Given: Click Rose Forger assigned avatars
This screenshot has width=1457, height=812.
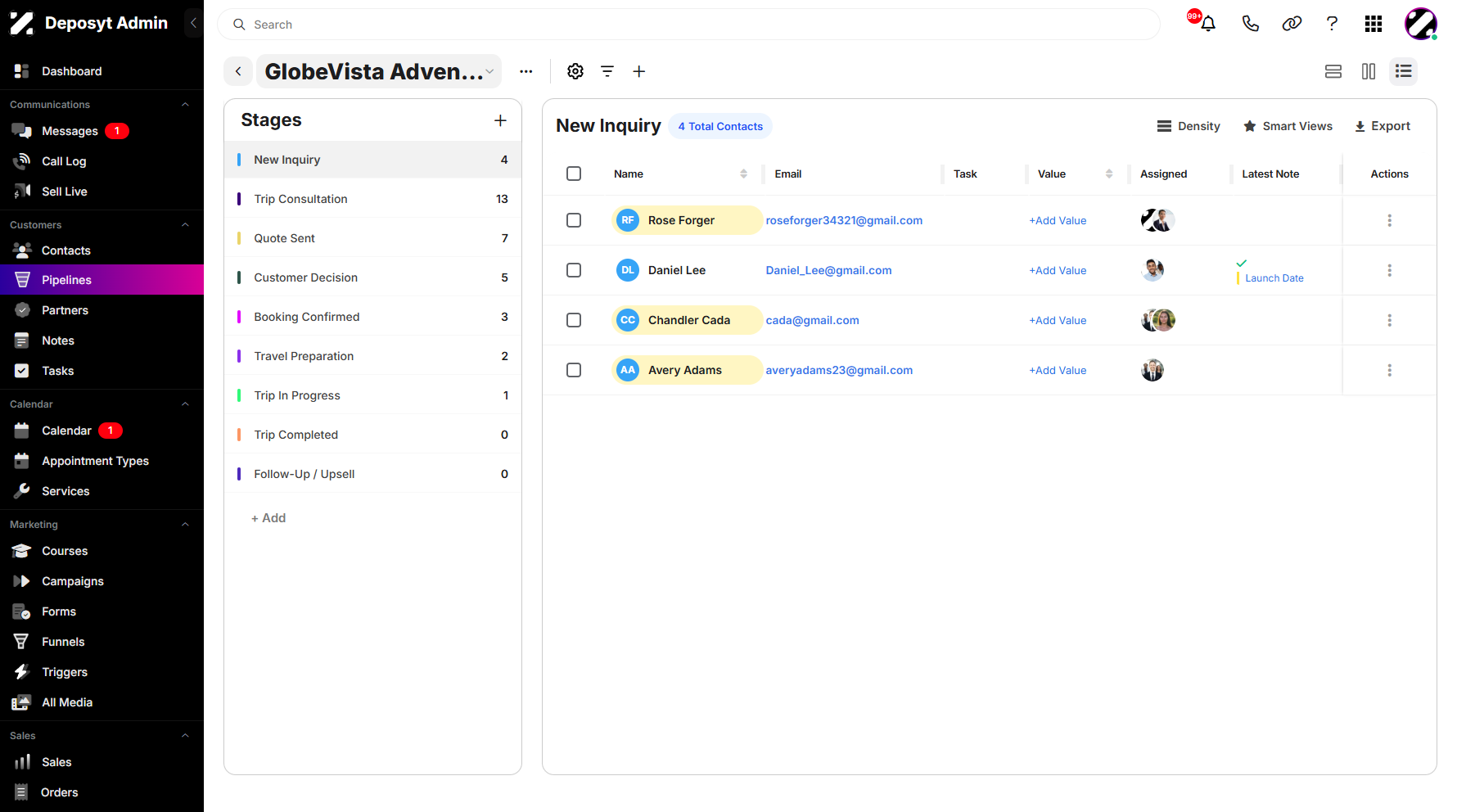Looking at the screenshot, I should click(1157, 220).
